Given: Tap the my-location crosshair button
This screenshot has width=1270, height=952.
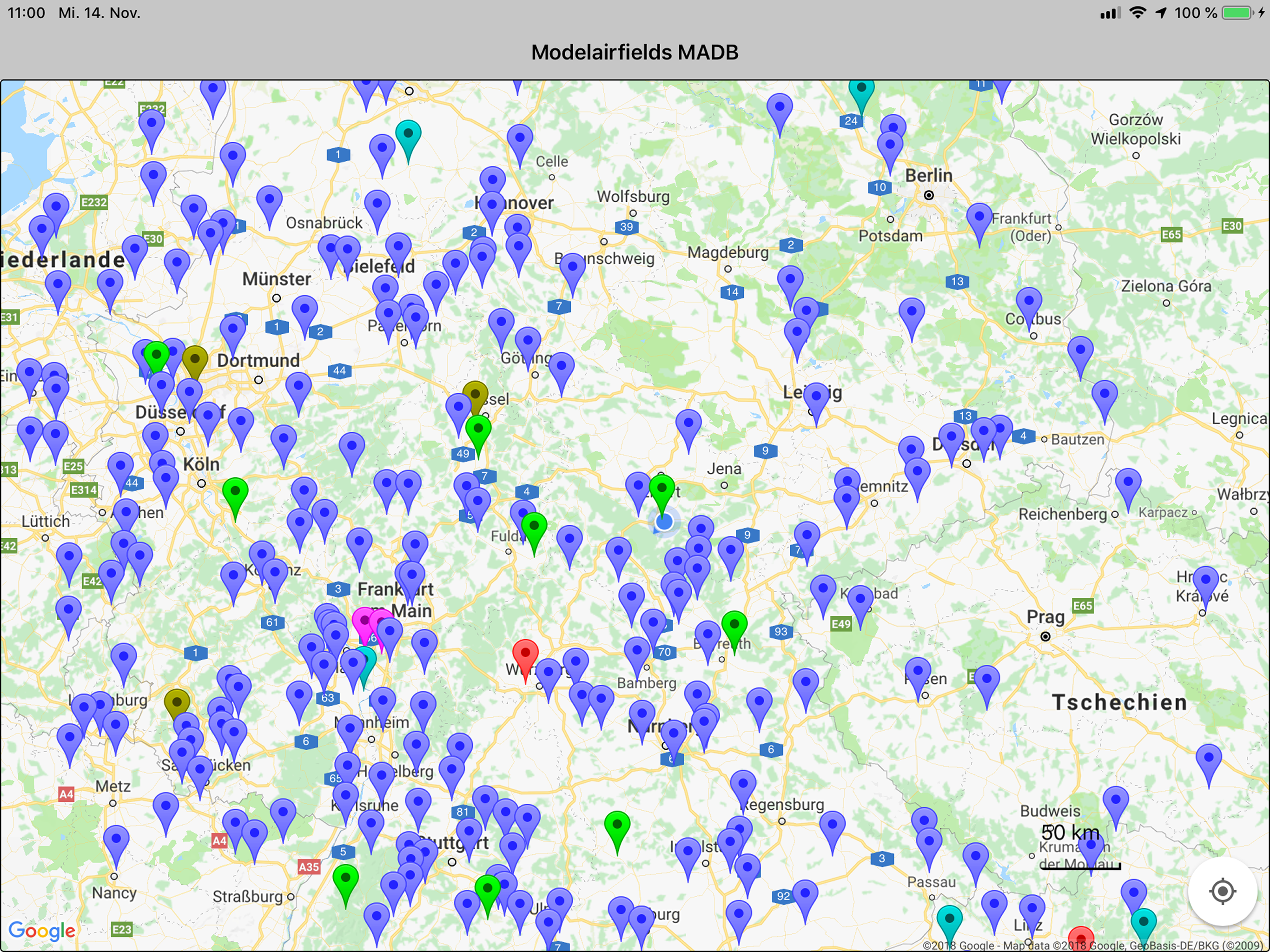Looking at the screenshot, I should pyautogui.click(x=1222, y=891).
